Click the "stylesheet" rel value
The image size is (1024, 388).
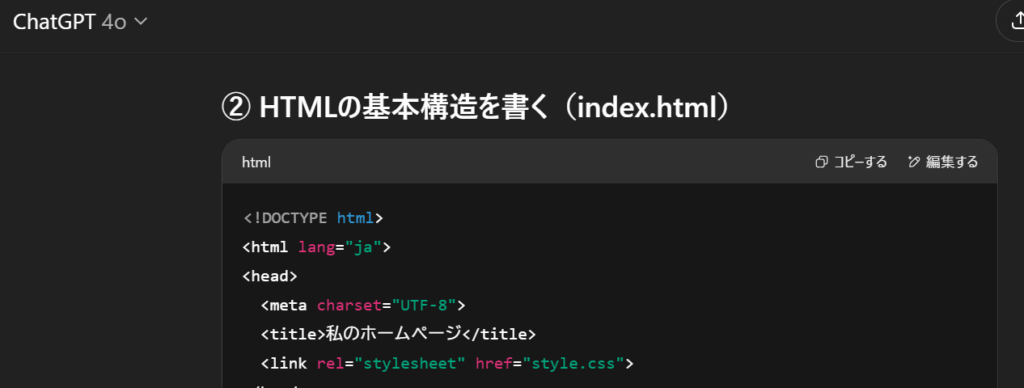tap(409, 363)
